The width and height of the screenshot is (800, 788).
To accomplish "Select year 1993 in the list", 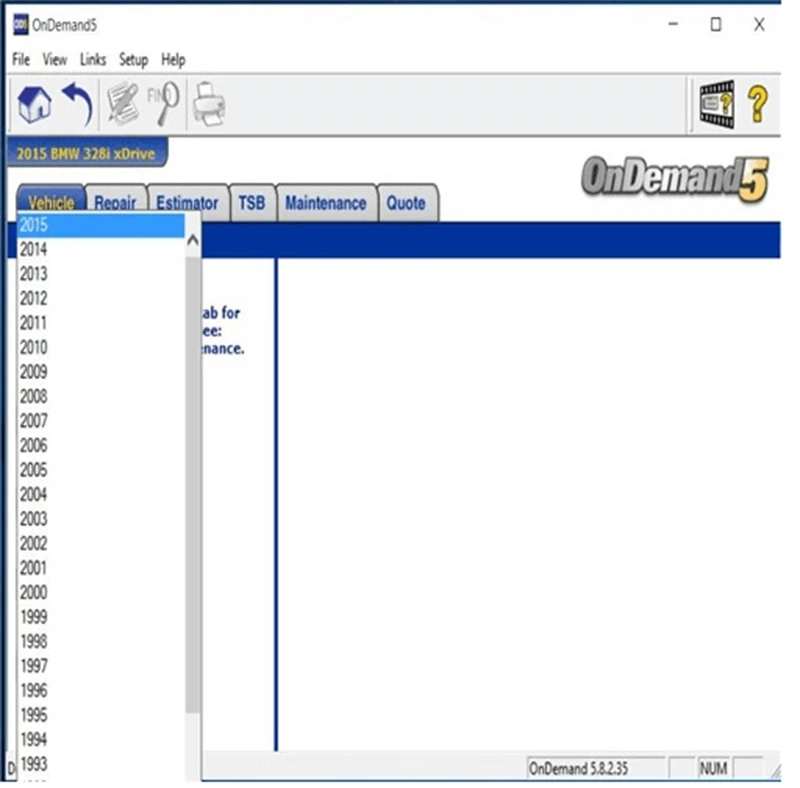I will 101,764.
